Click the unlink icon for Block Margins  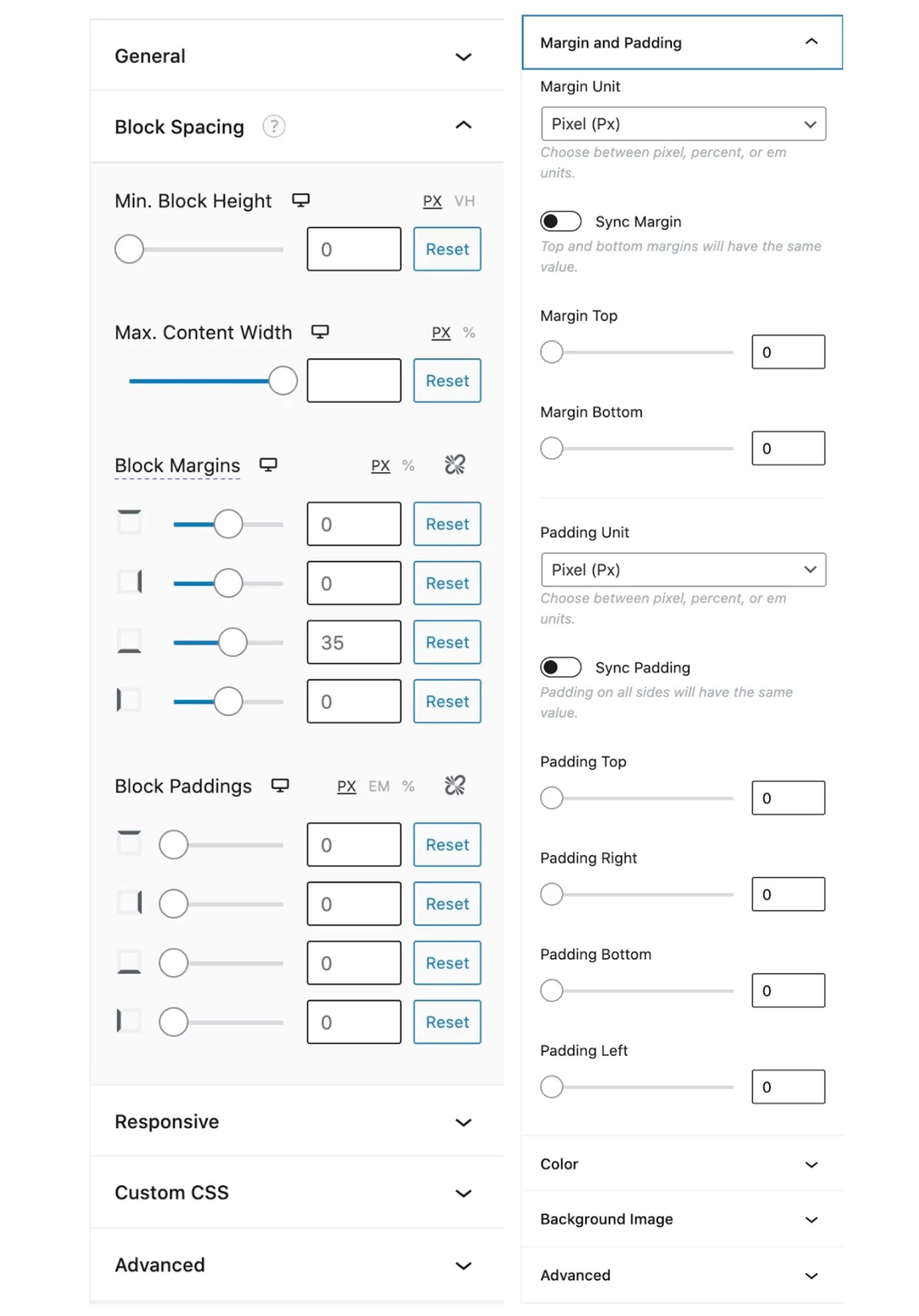[x=454, y=464]
